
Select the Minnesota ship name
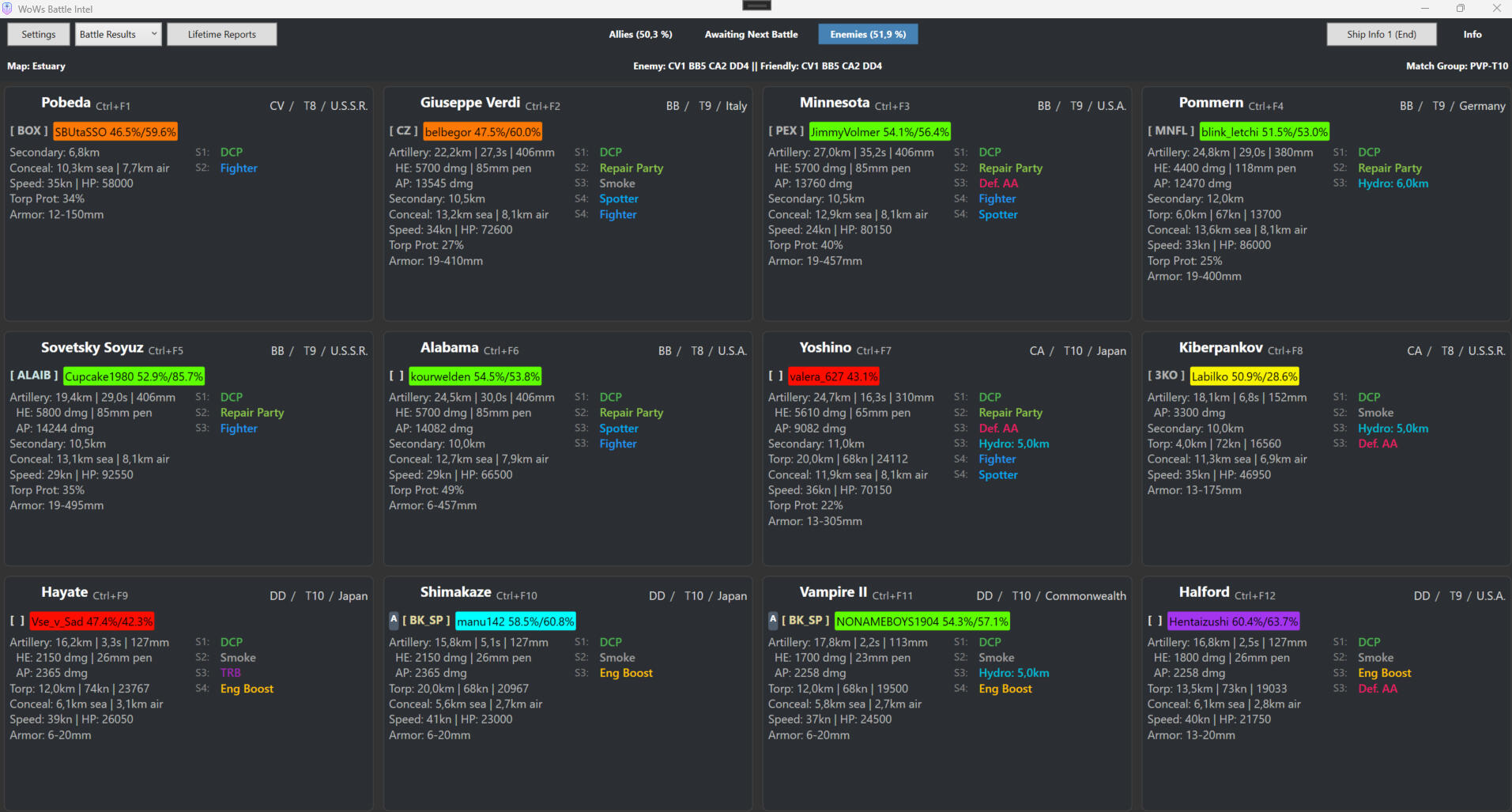tap(835, 103)
